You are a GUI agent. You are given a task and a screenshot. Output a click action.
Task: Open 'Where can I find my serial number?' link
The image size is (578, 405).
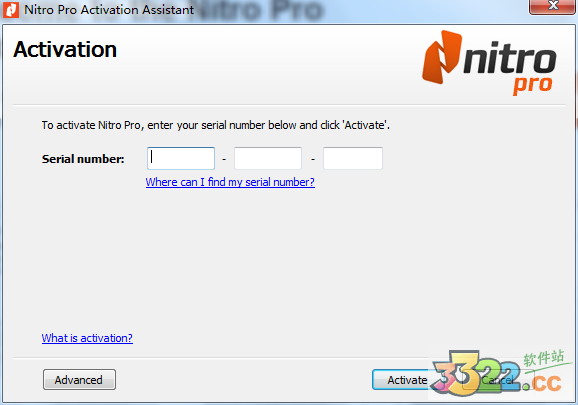(x=230, y=182)
